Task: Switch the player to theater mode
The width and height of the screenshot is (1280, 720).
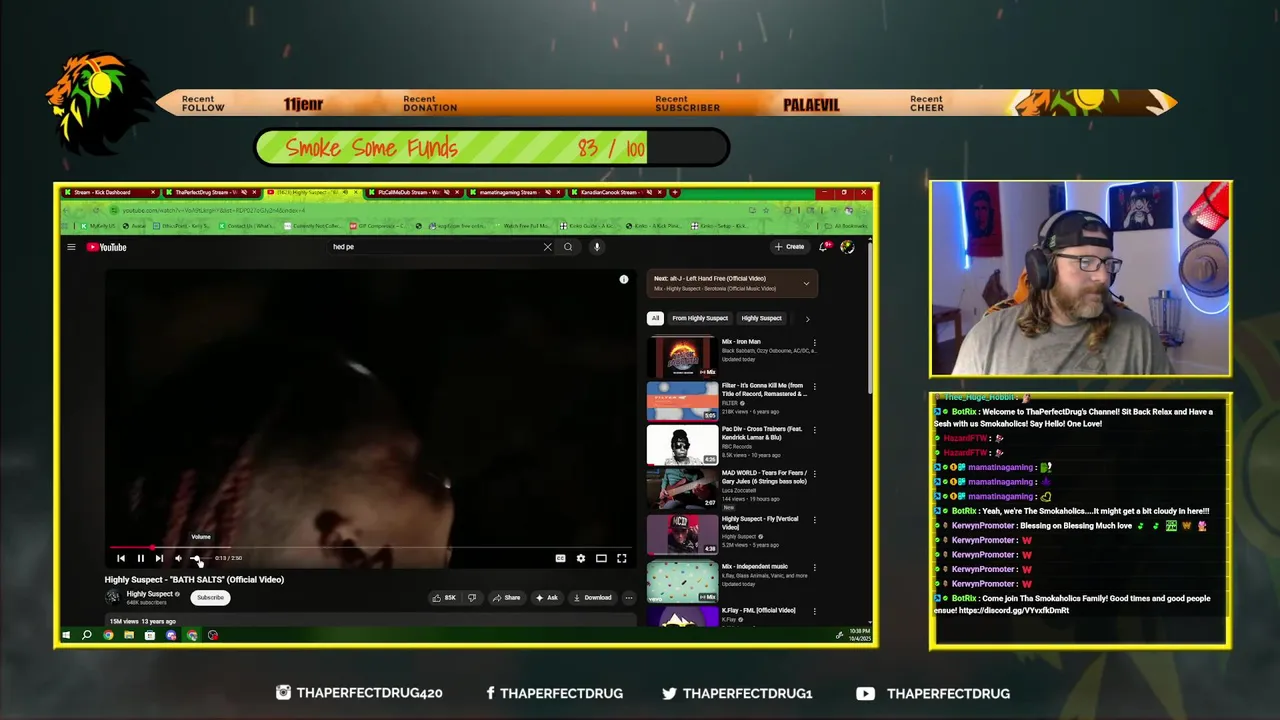Action: [601, 558]
